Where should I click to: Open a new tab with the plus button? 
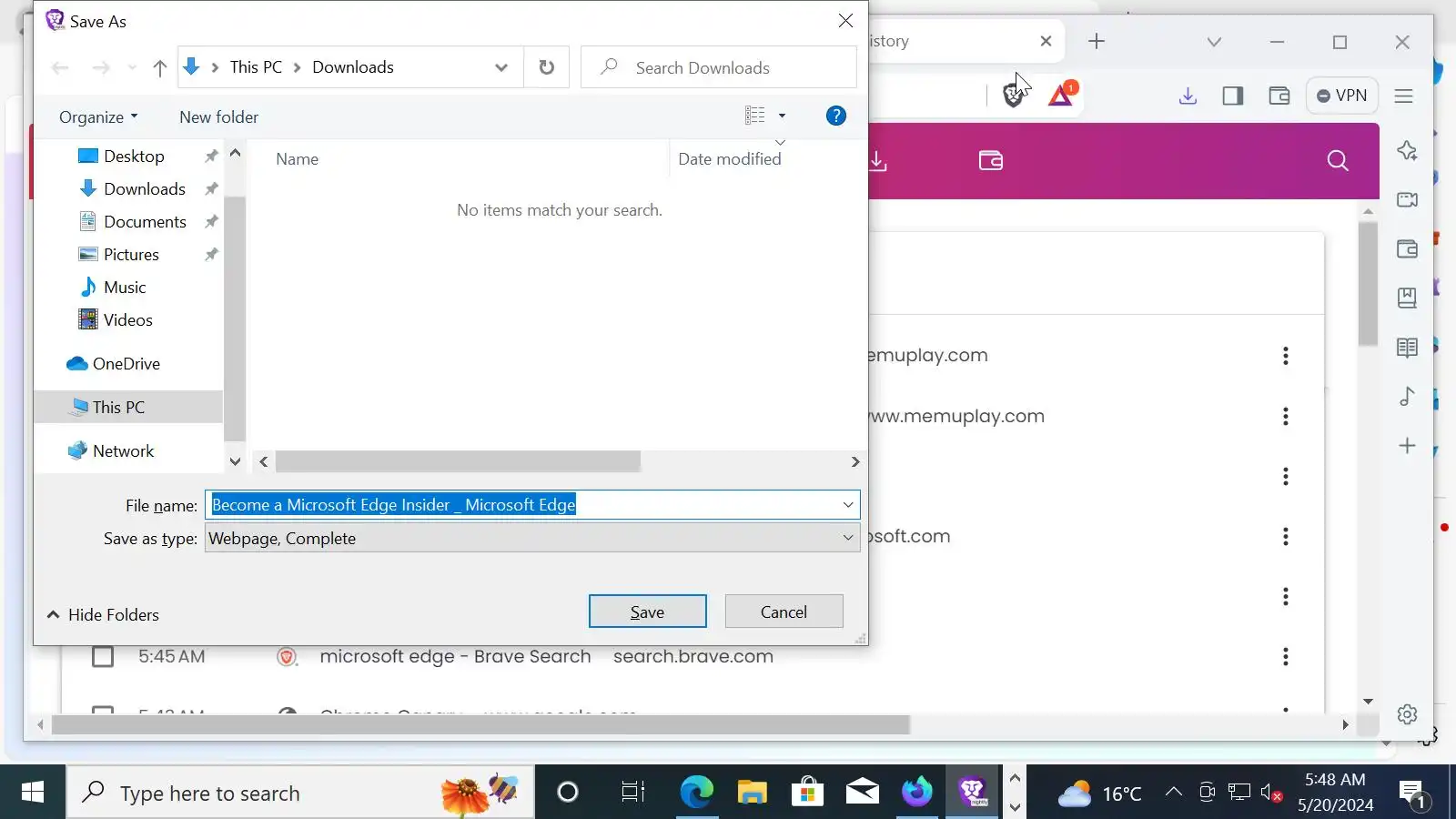pos(1097,41)
